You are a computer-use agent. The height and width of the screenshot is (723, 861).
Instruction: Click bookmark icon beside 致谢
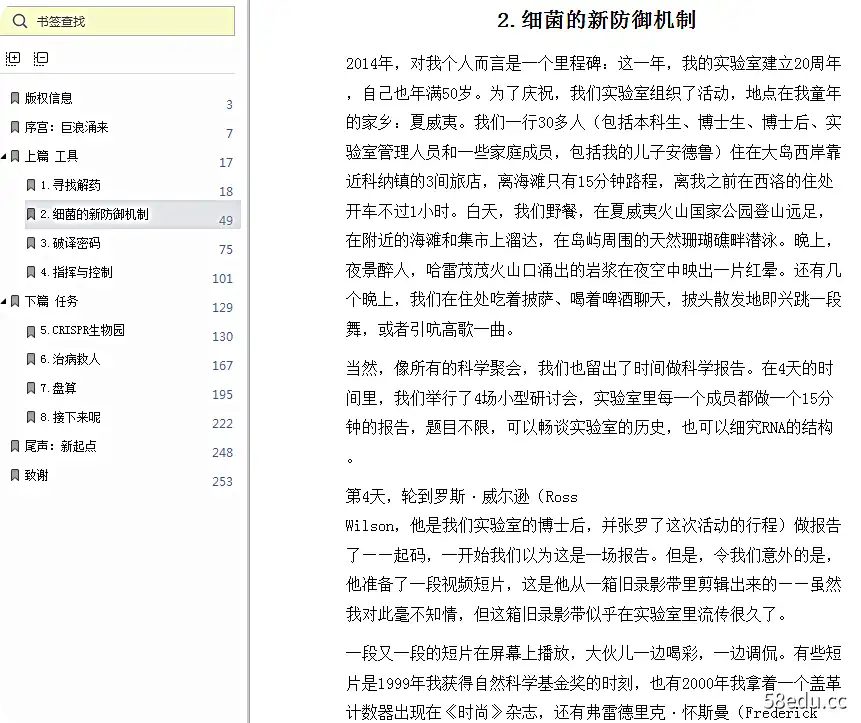click(15, 475)
